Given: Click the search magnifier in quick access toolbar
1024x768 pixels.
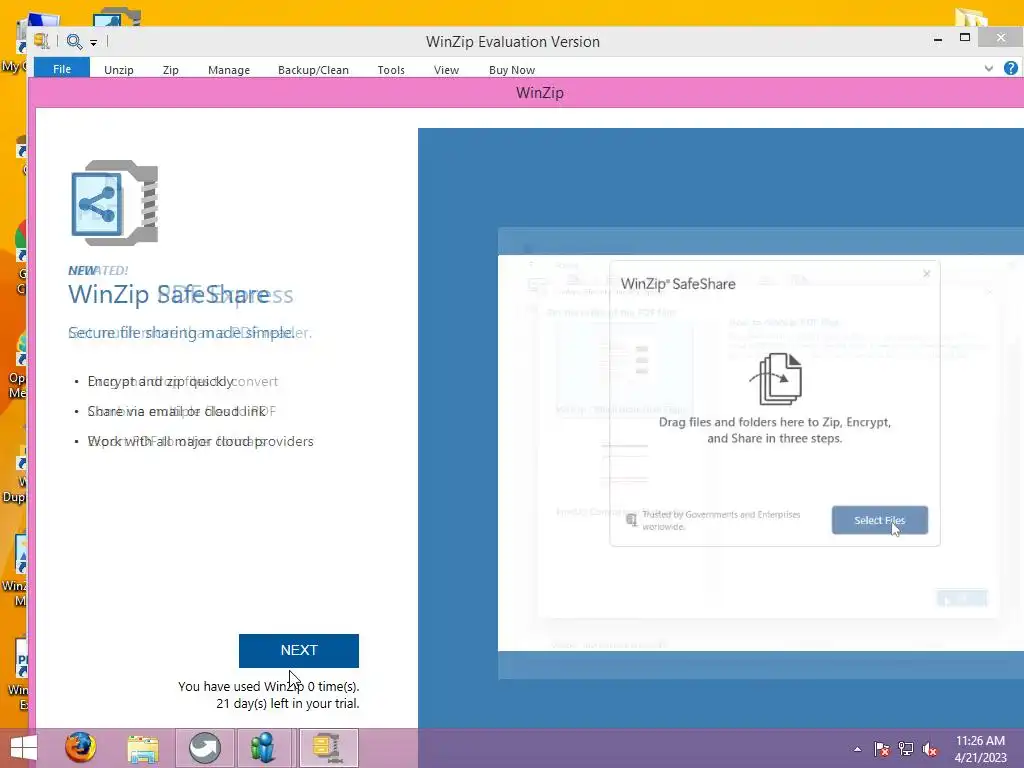Looking at the screenshot, I should click(74, 42).
